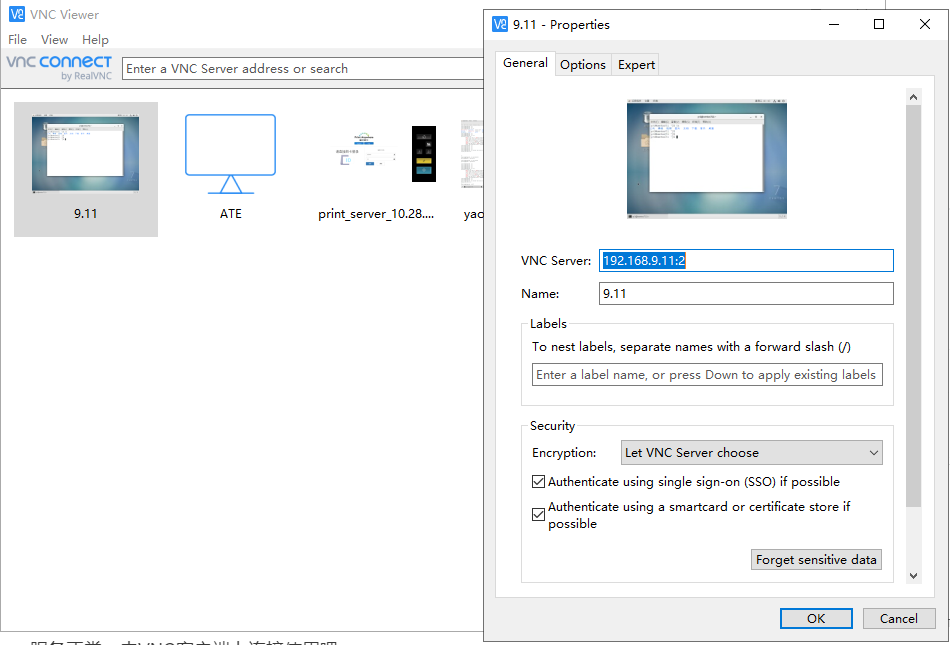Click the Properties dialog title bar icon
Image resolution: width=950 pixels, height=645 pixels.
500,24
